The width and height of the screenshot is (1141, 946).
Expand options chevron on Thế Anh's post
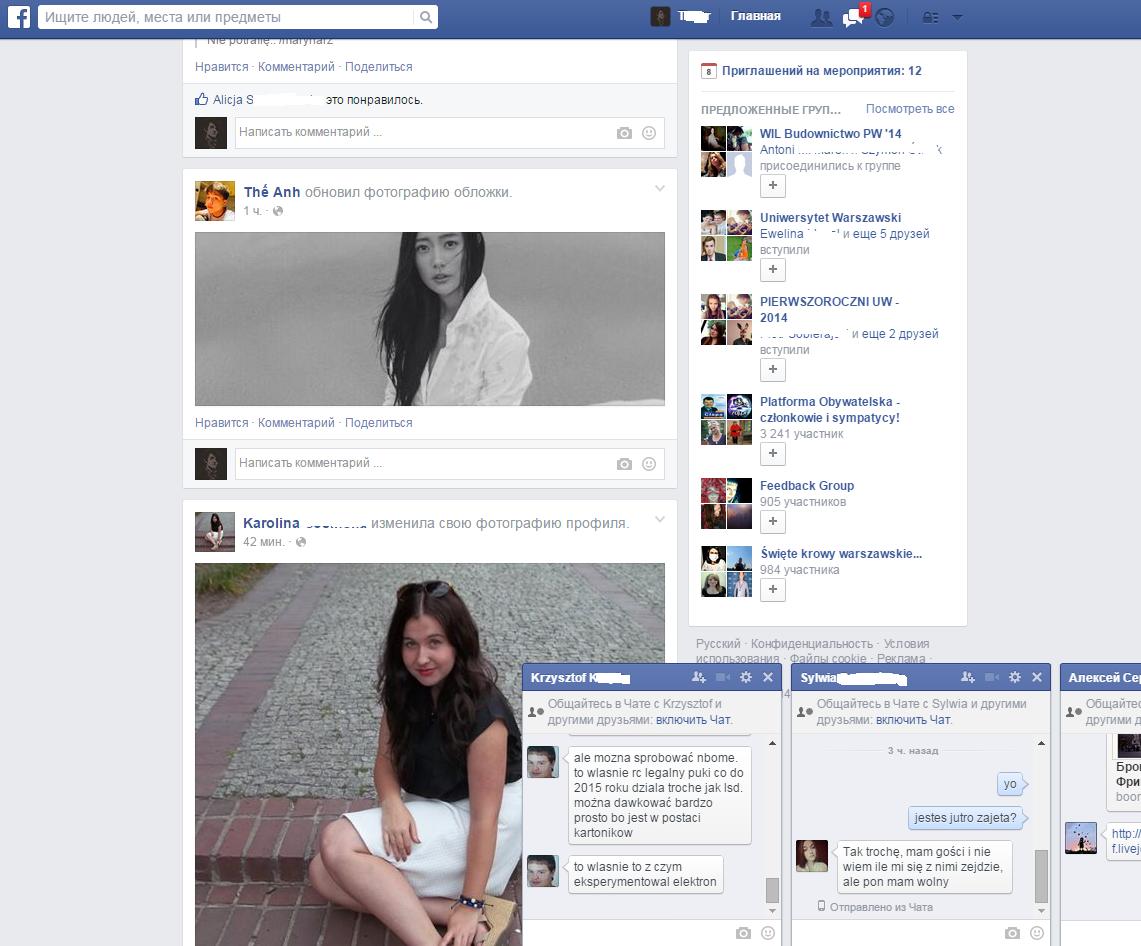tap(659, 188)
